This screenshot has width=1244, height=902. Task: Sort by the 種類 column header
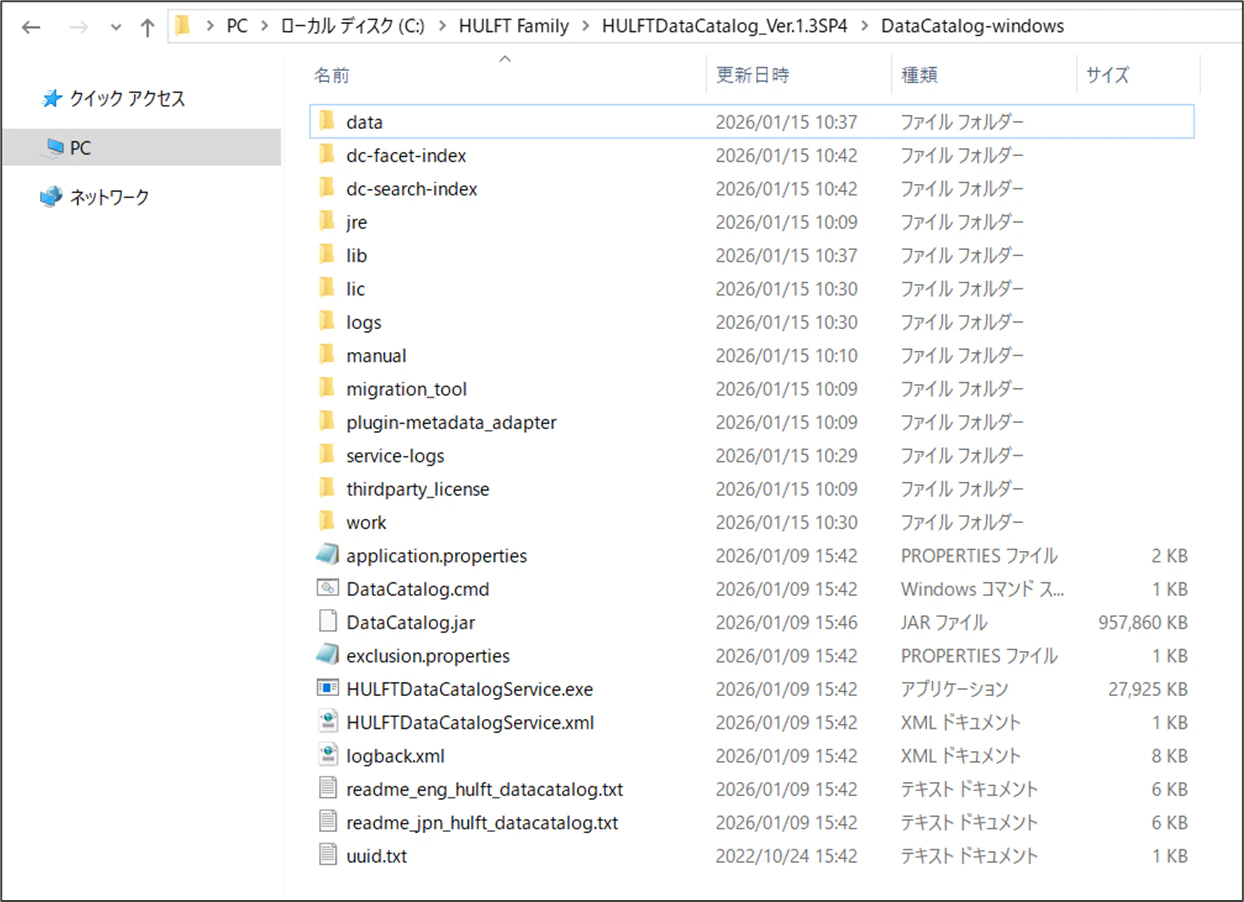coord(919,75)
